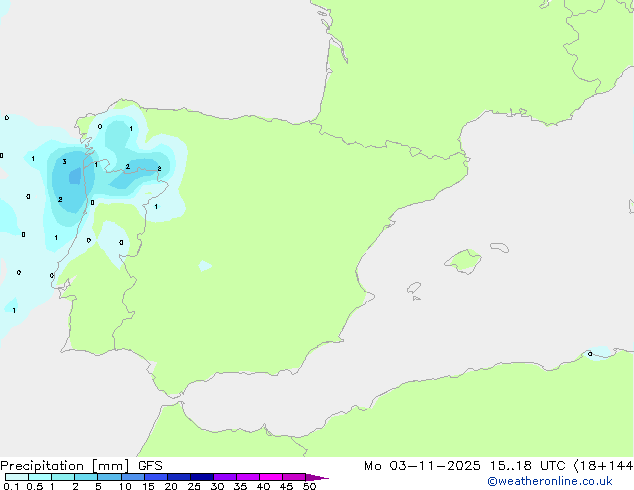
Task: Select the 40–45 mm magenta legend swatch
Action: click(x=271, y=477)
